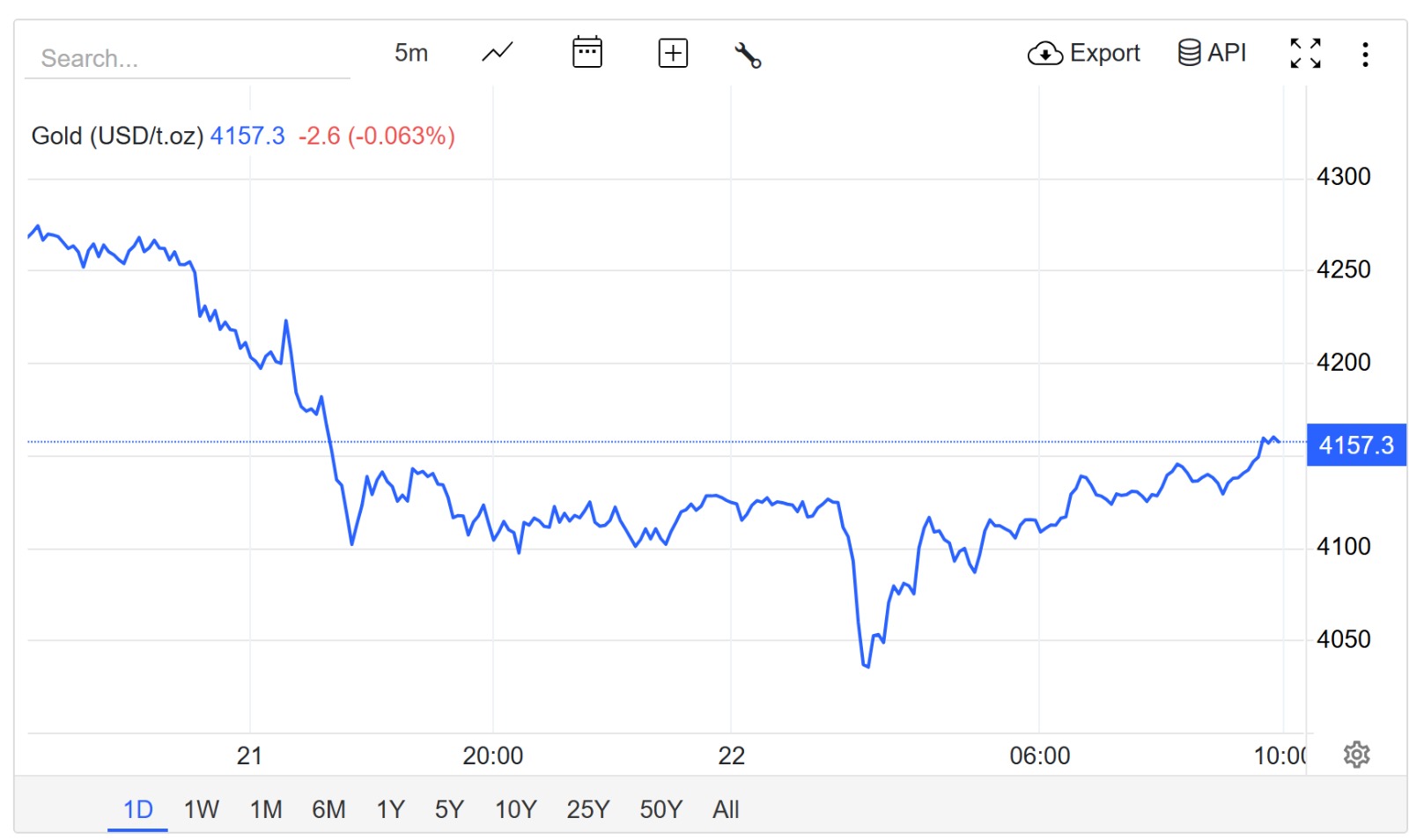Image resolution: width=1409 pixels, height=840 pixels.
Task: Show the 1Y time range
Action: click(390, 809)
